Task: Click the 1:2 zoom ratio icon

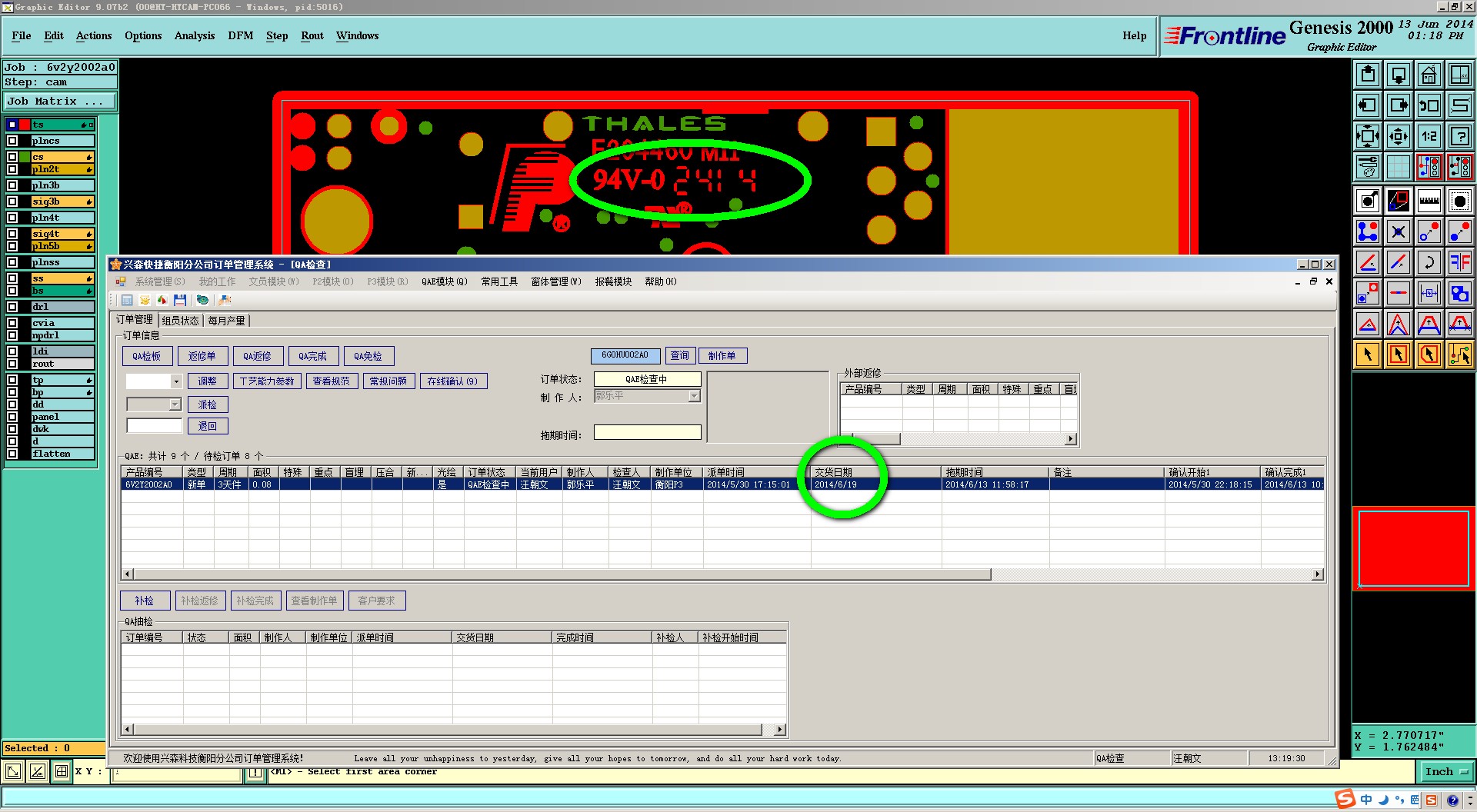Action: pos(1429,136)
